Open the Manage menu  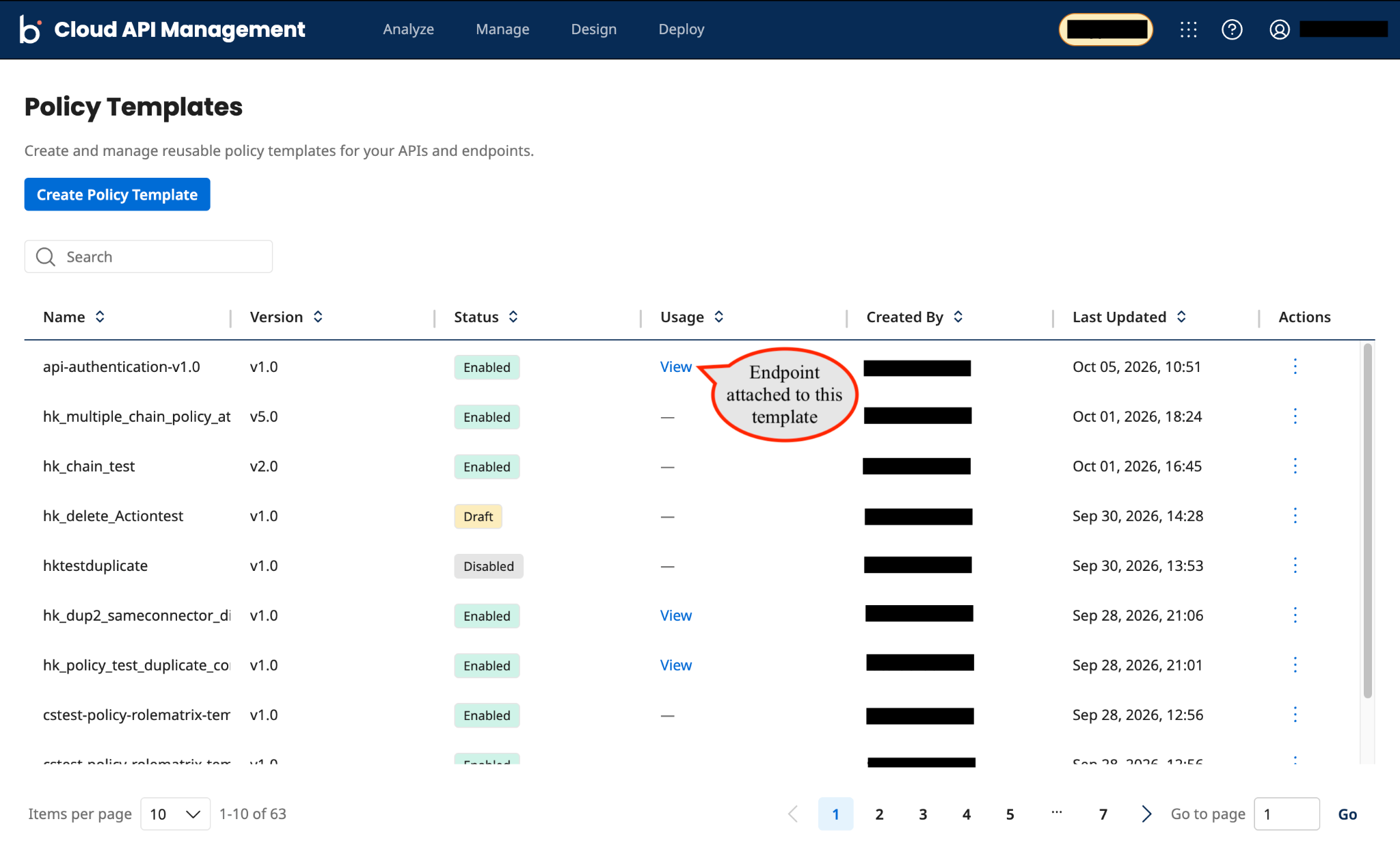pos(502,29)
